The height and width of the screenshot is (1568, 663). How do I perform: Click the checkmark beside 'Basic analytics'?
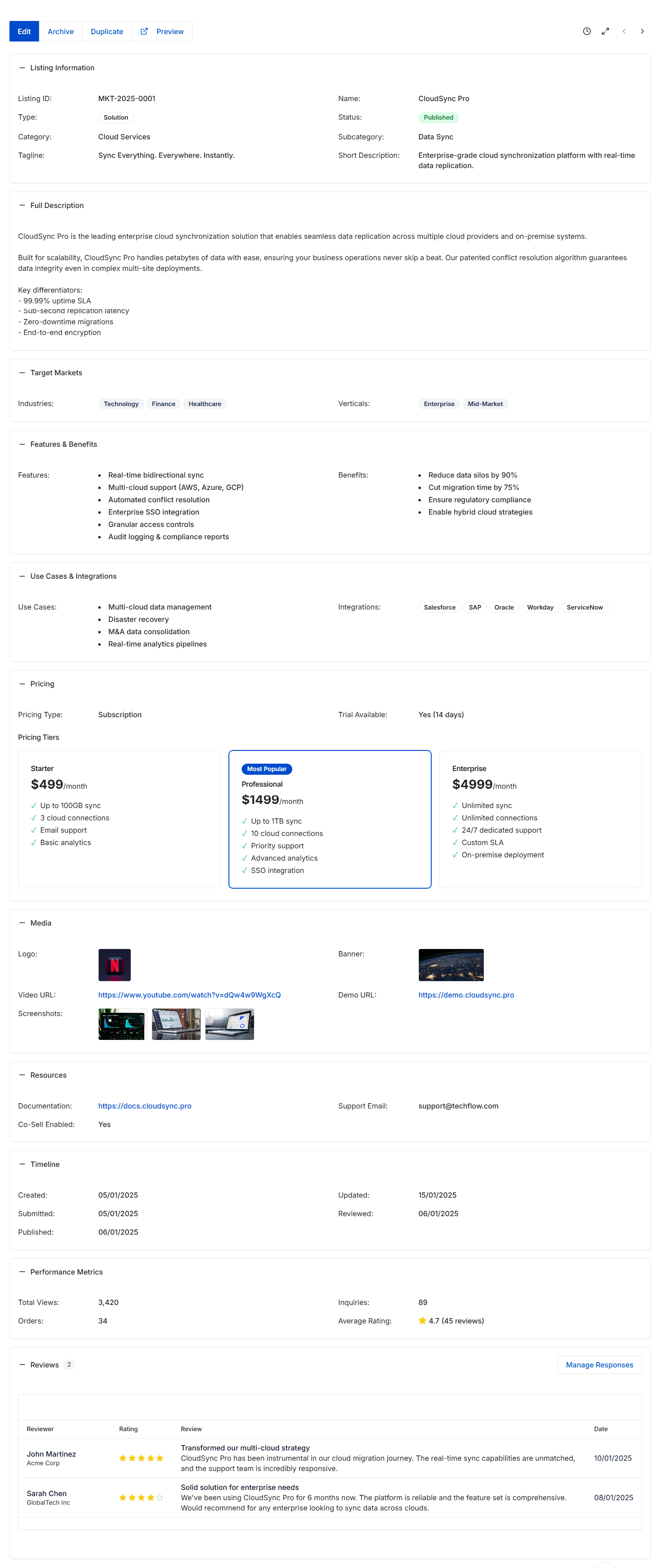pyautogui.click(x=34, y=843)
